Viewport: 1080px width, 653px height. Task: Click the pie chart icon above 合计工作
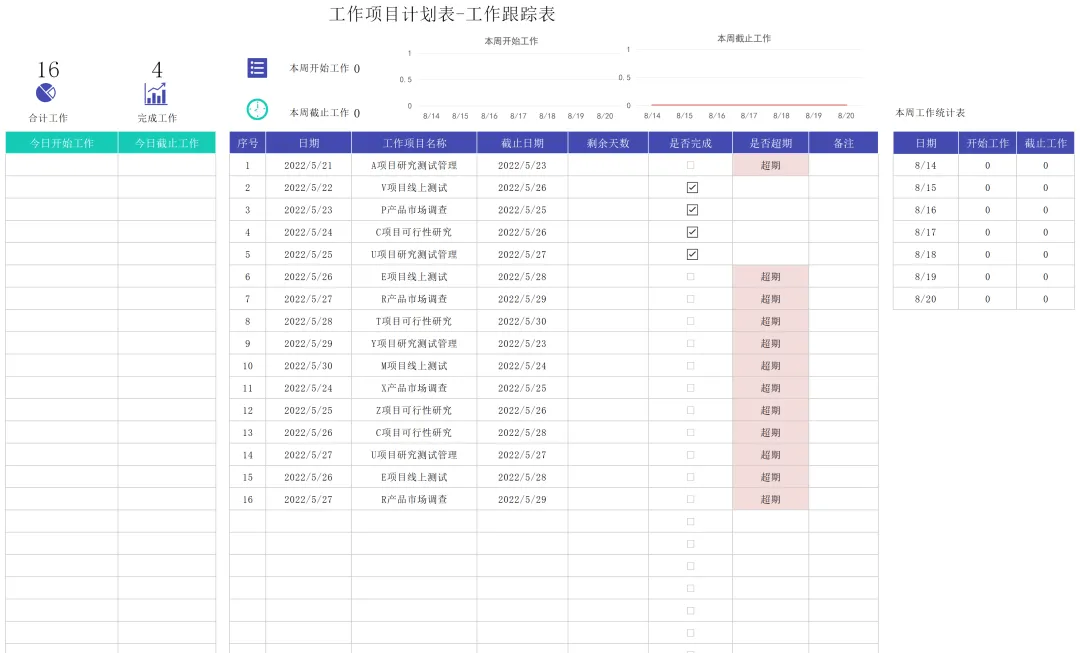pyautogui.click(x=45, y=92)
